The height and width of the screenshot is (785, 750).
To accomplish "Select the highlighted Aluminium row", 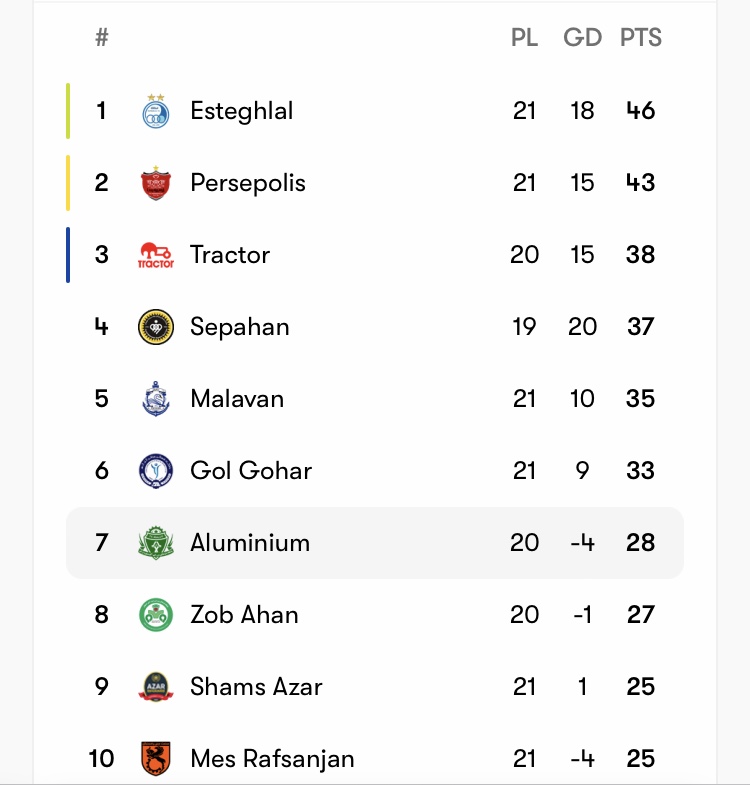I will 374,543.
